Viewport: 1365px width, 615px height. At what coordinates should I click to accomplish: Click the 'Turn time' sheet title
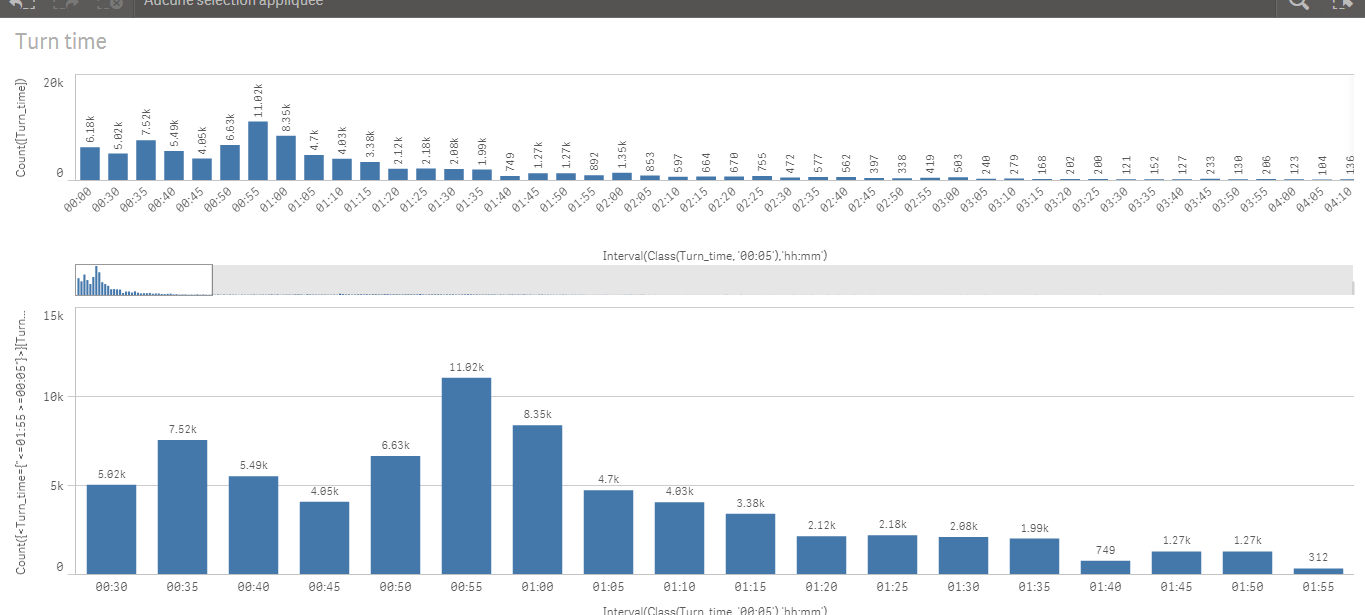[x=61, y=42]
